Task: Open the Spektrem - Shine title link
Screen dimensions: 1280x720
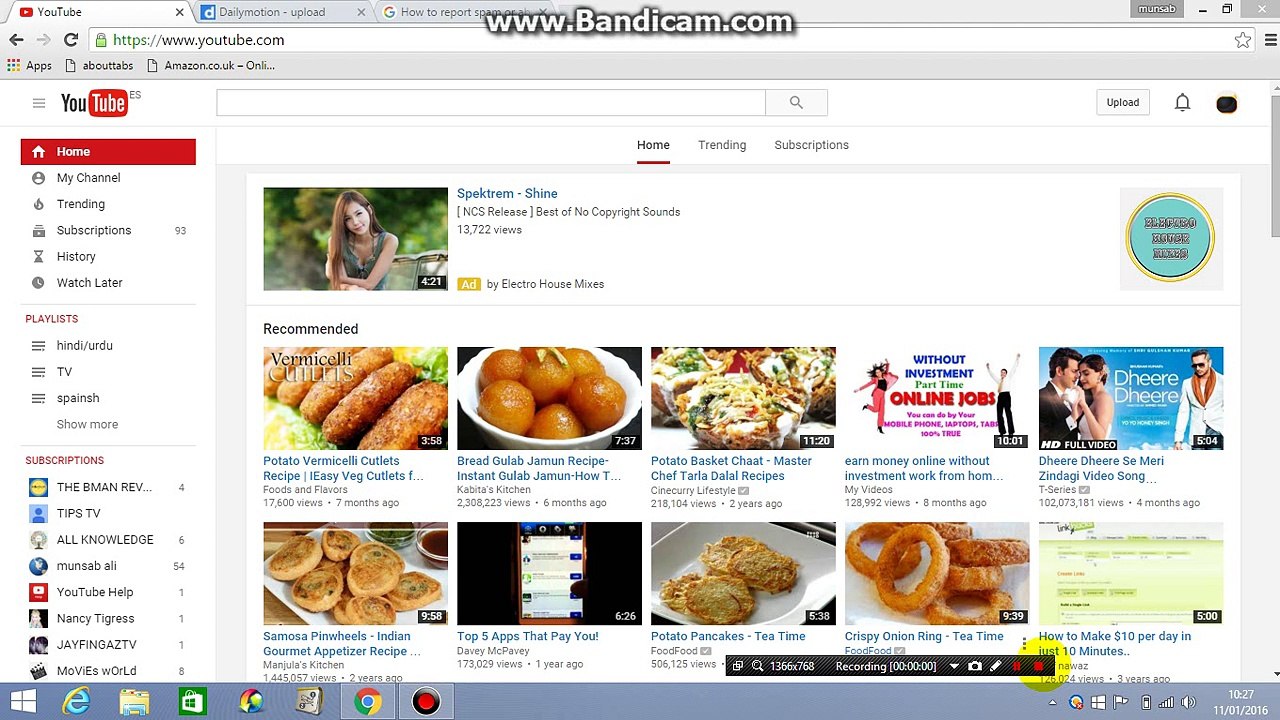Action: tap(507, 194)
